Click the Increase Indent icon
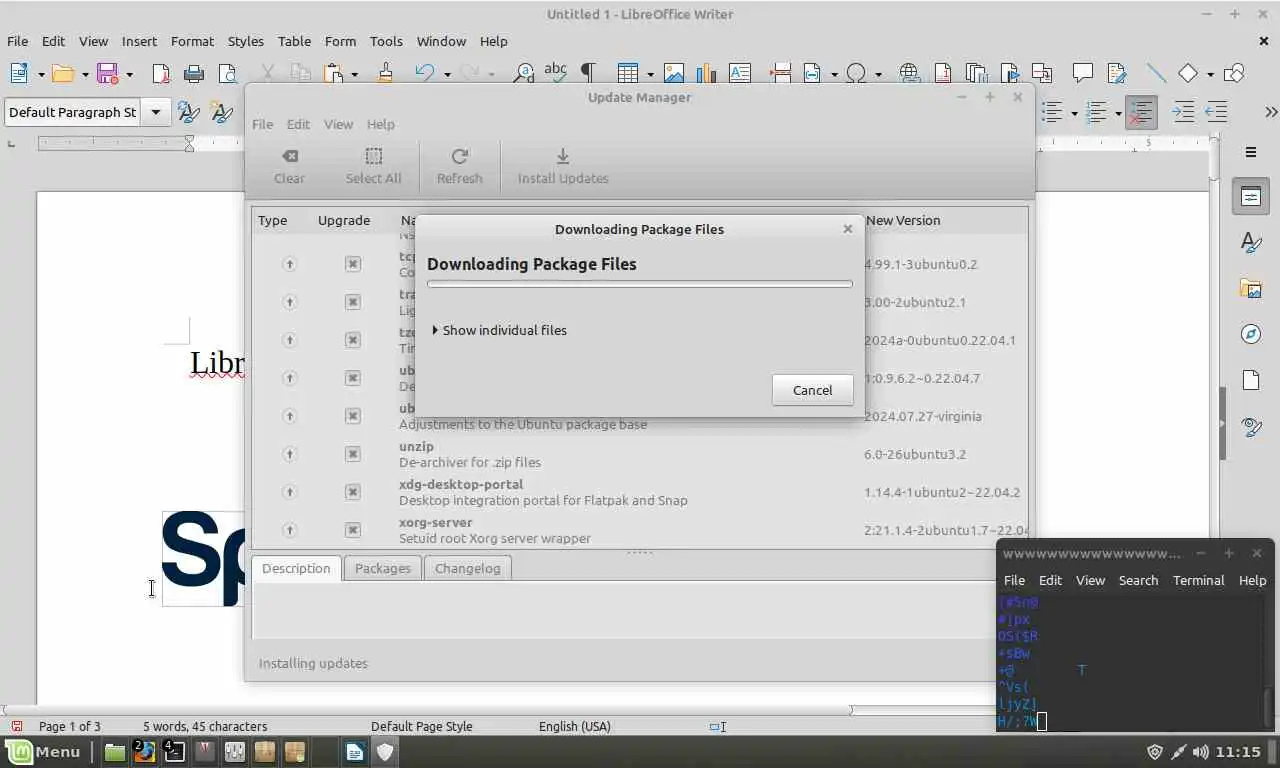 [x=1183, y=112]
